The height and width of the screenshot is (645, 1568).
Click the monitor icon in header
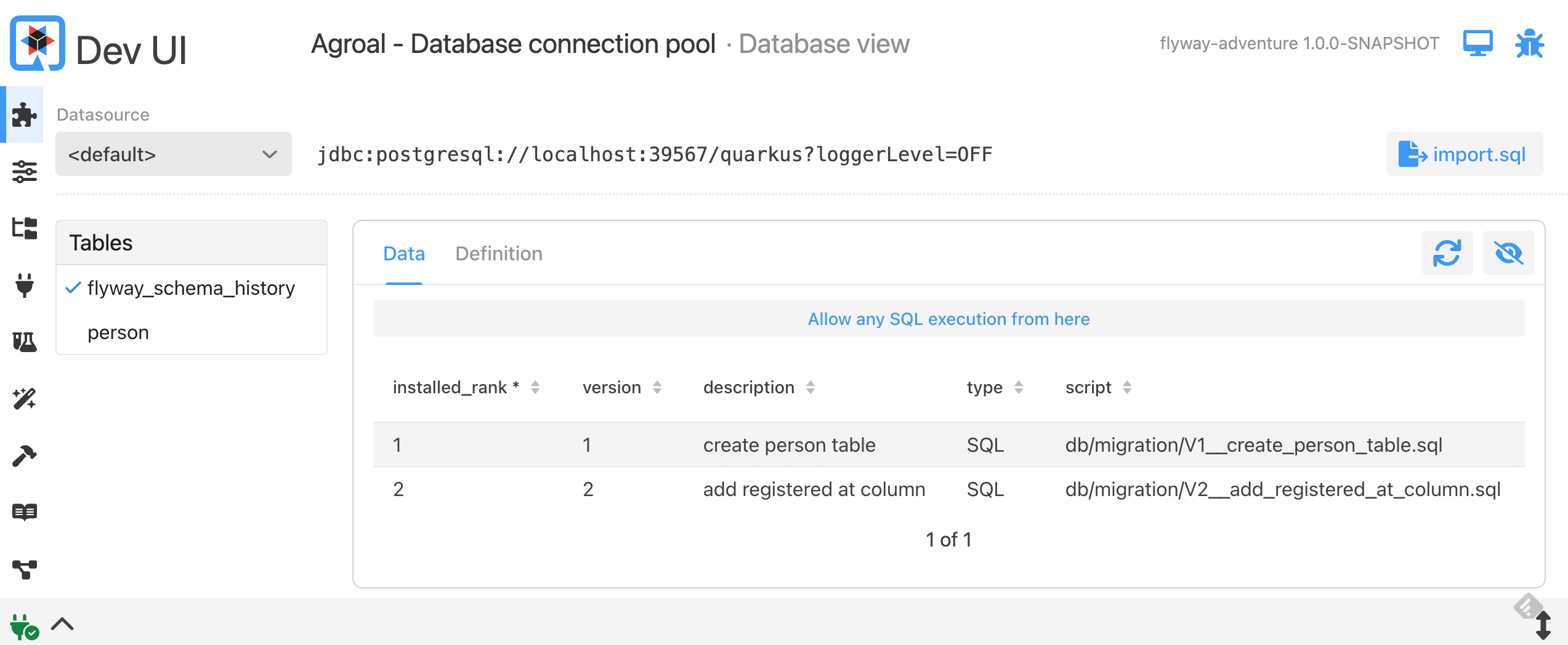tap(1477, 44)
